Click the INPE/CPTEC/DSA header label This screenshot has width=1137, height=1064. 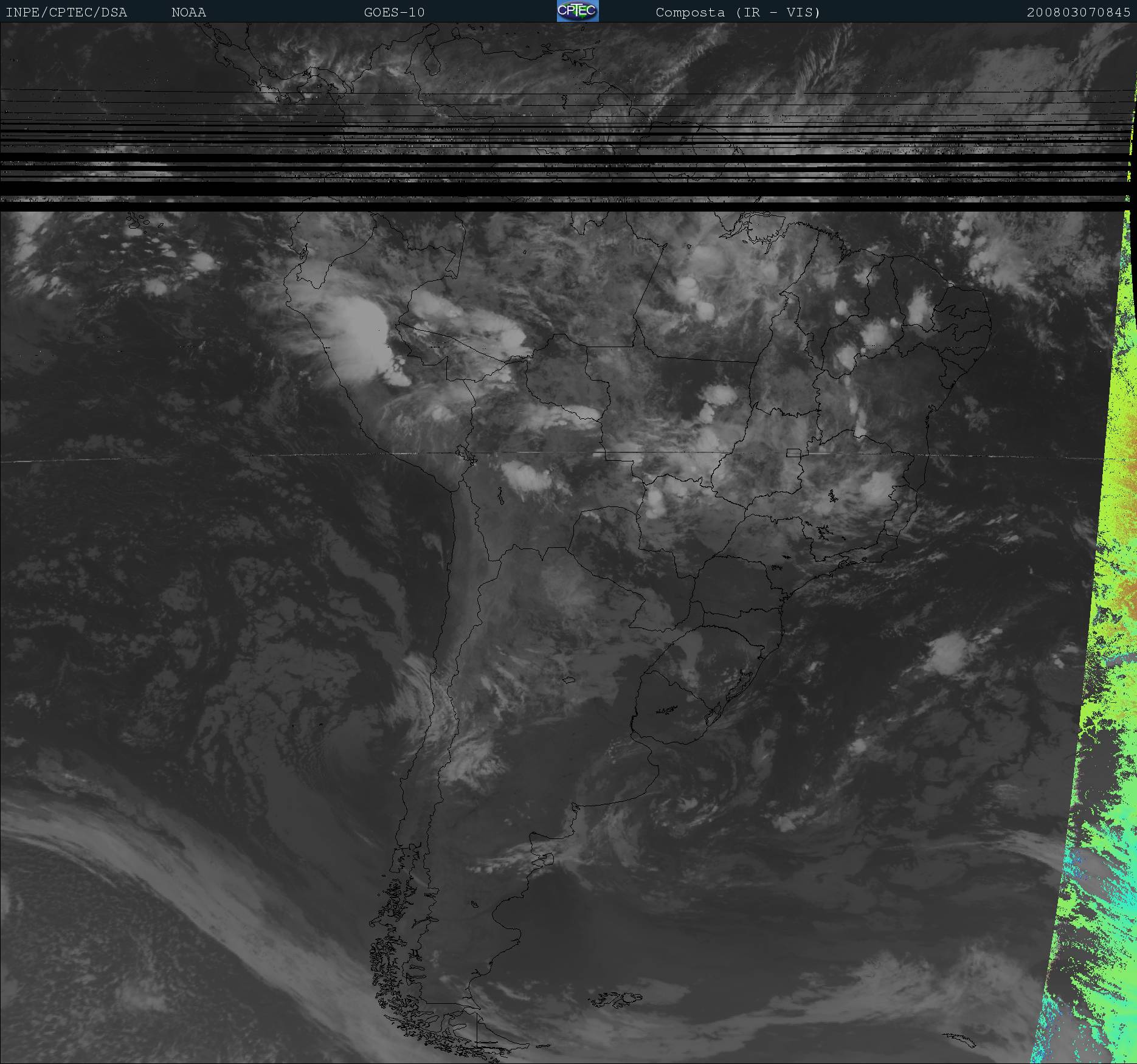(66, 12)
